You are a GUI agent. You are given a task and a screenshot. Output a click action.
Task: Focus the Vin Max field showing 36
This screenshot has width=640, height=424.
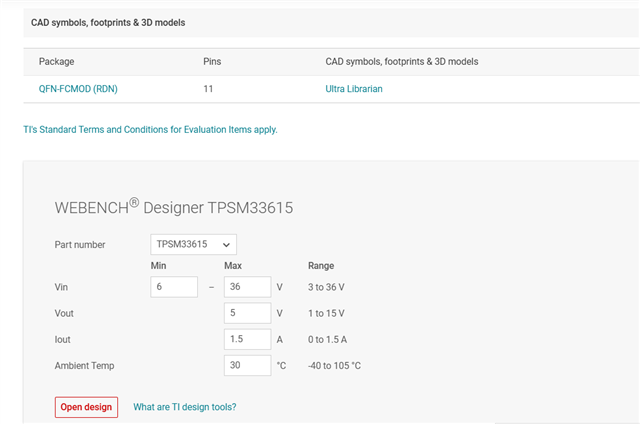247,287
